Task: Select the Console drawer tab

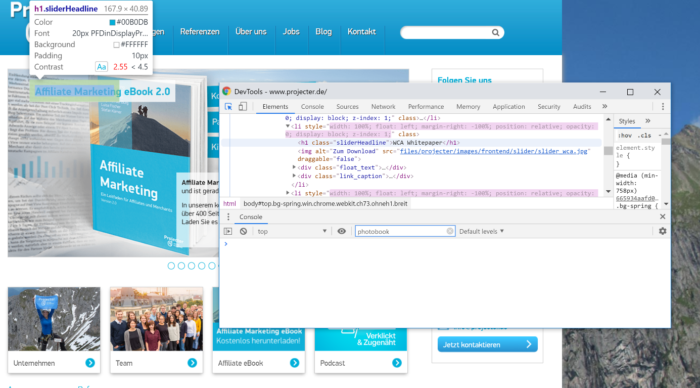Action: click(250, 217)
